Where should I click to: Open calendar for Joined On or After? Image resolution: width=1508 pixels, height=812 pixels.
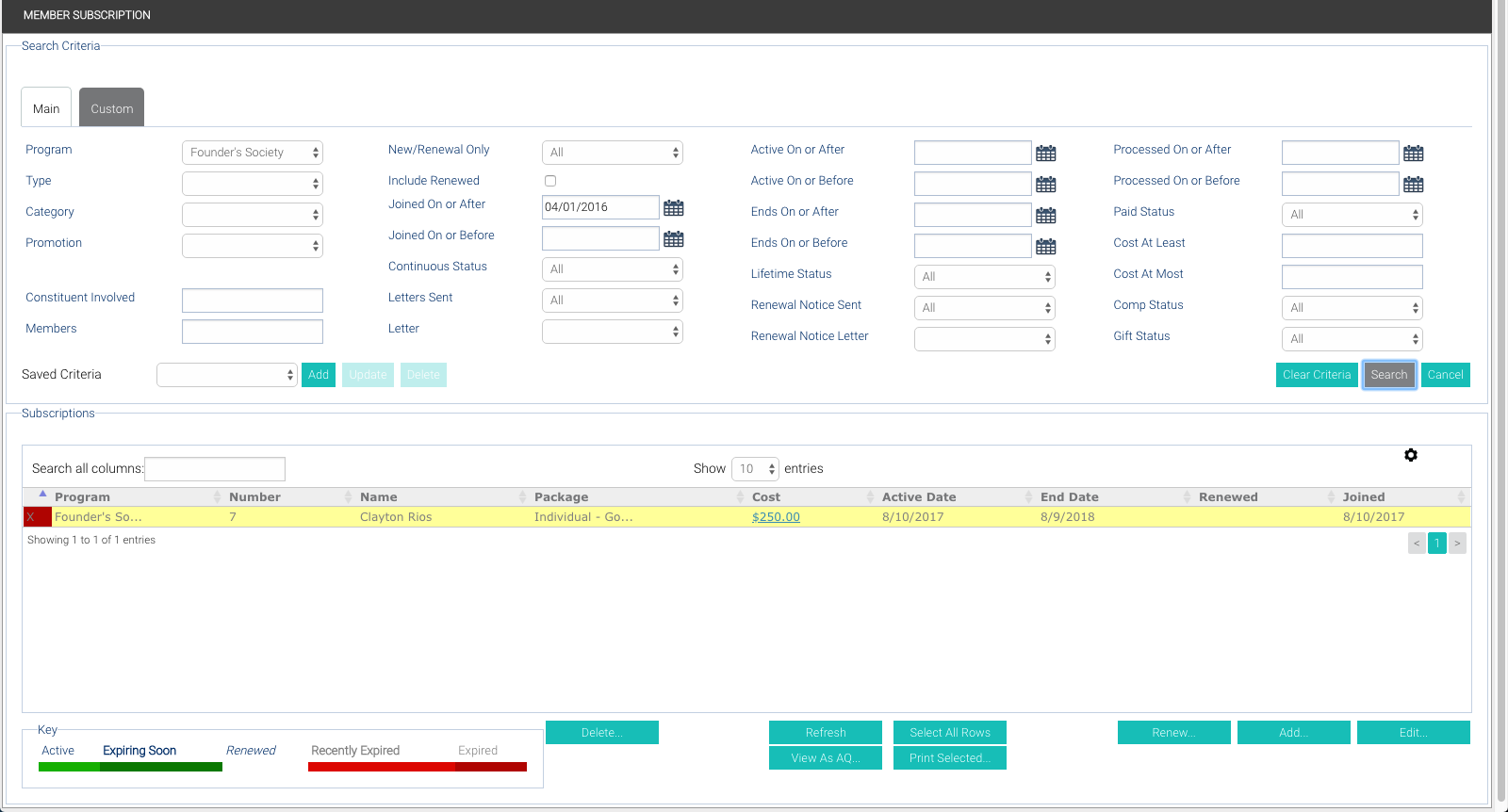(x=673, y=207)
